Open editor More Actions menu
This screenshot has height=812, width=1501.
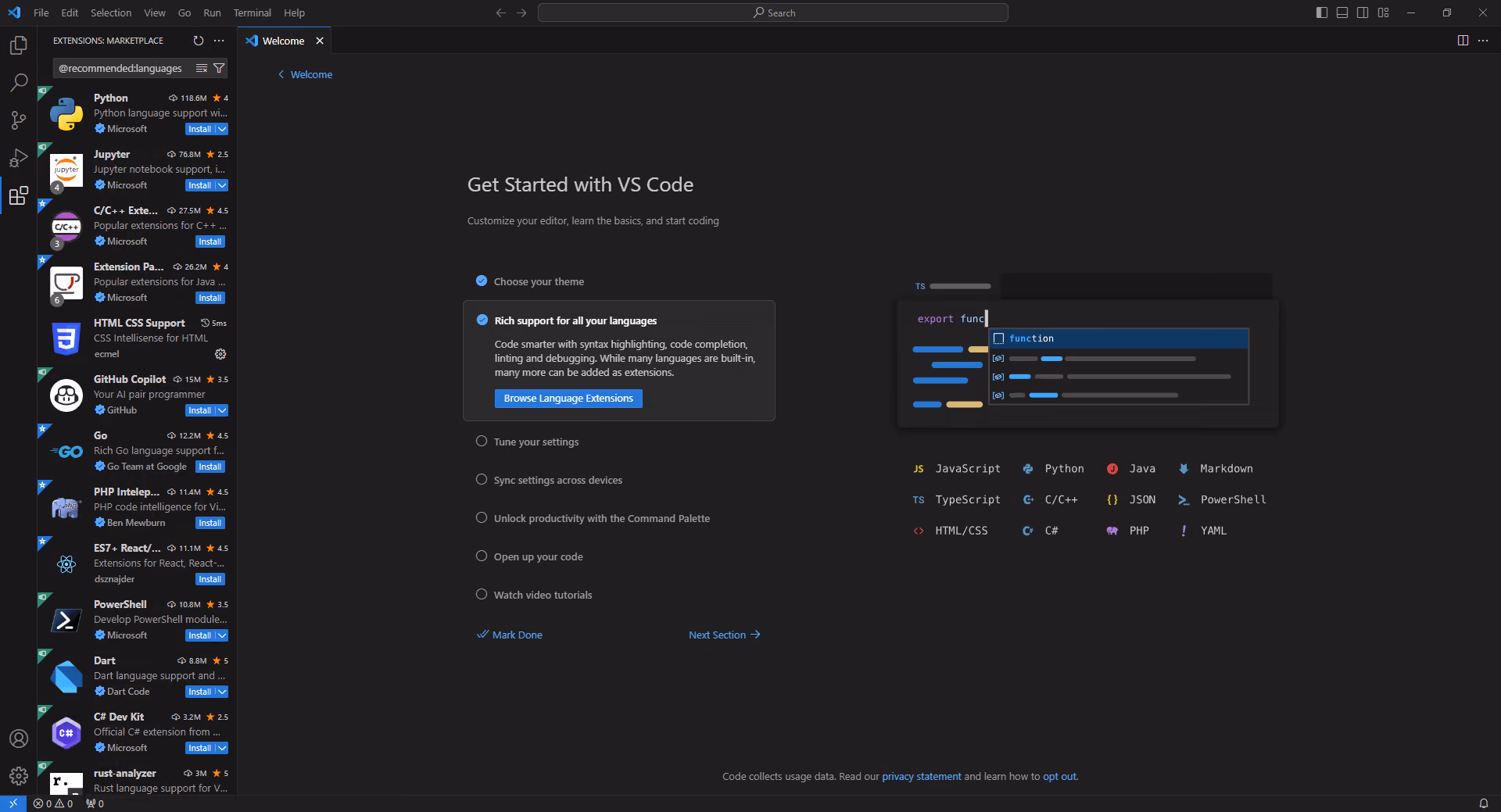(x=1483, y=41)
